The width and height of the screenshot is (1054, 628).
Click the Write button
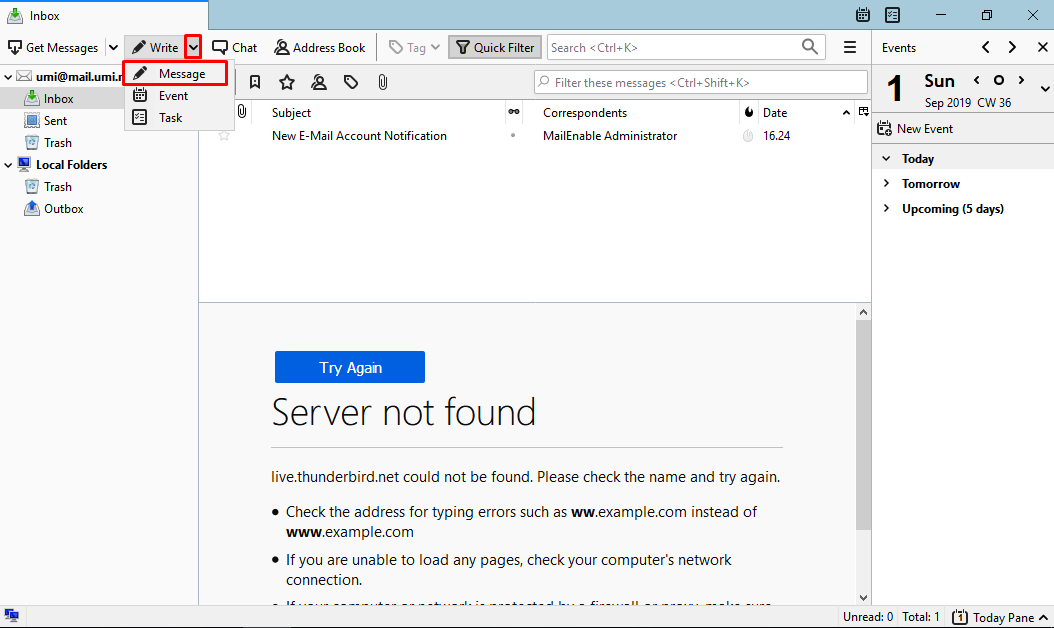[x=155, y=48]
